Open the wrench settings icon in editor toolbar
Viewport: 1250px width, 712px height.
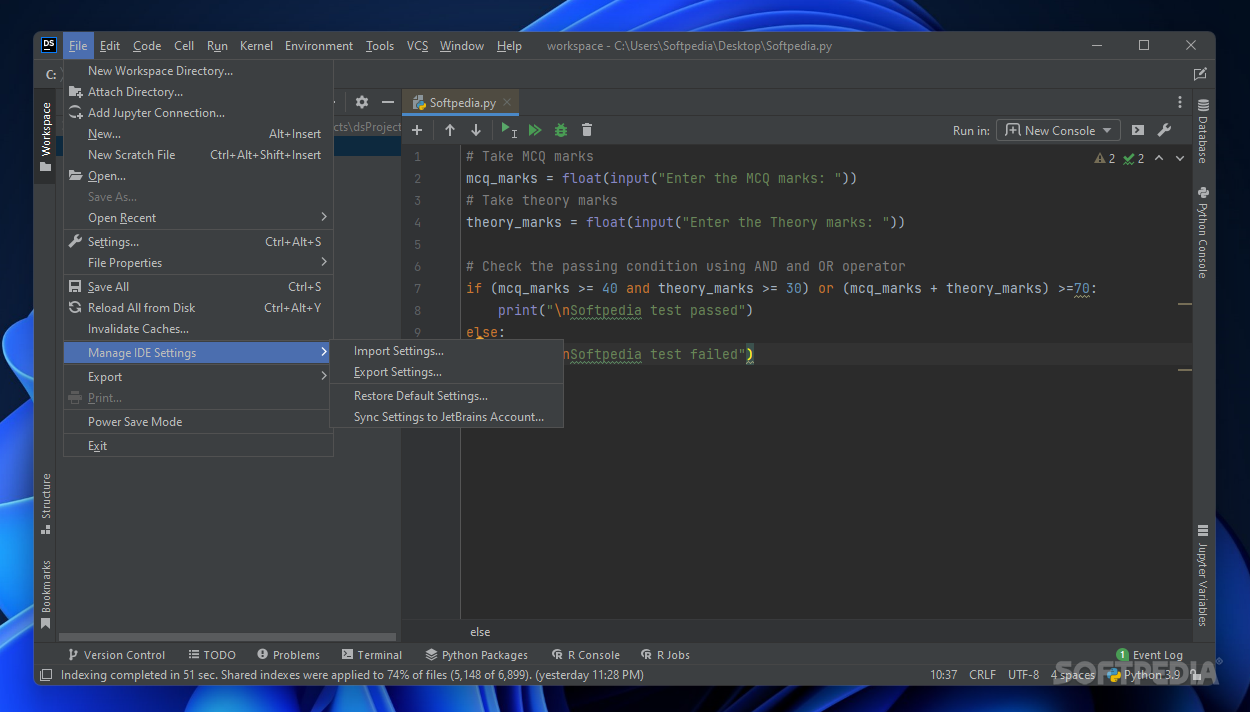(1164, 130)
